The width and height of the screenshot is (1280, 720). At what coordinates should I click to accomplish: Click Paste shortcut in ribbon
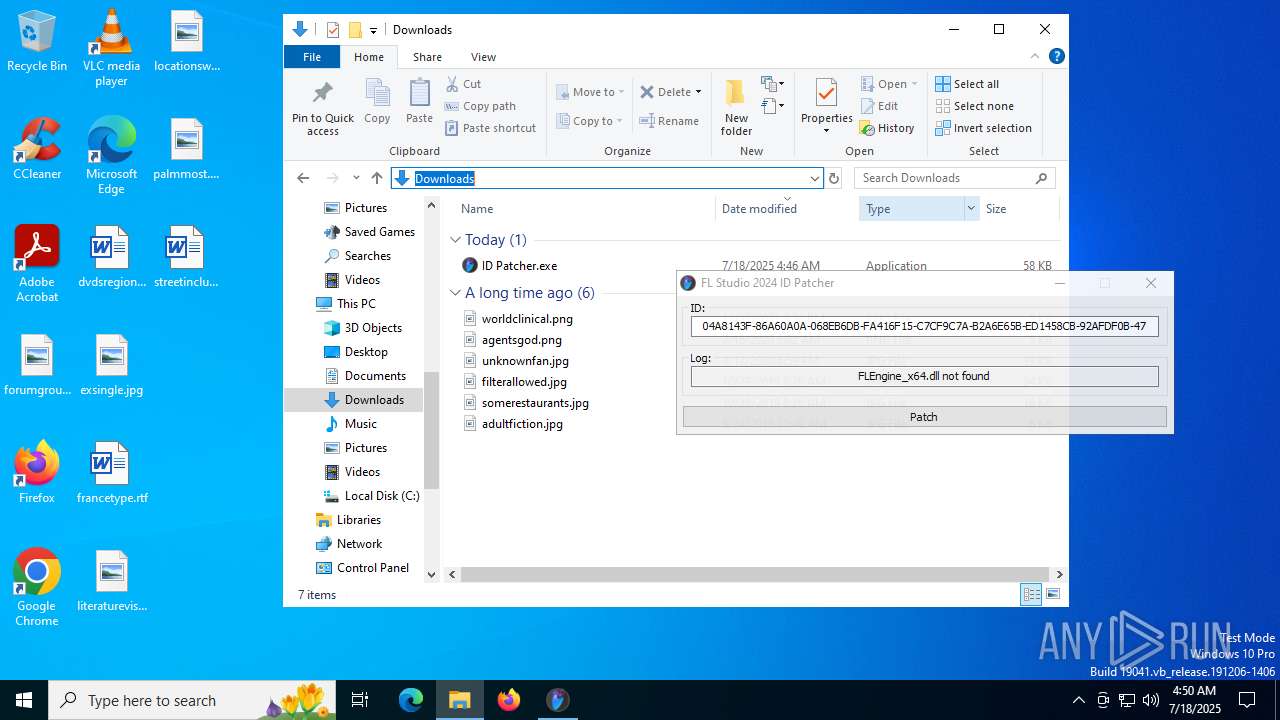pos(491,128)
